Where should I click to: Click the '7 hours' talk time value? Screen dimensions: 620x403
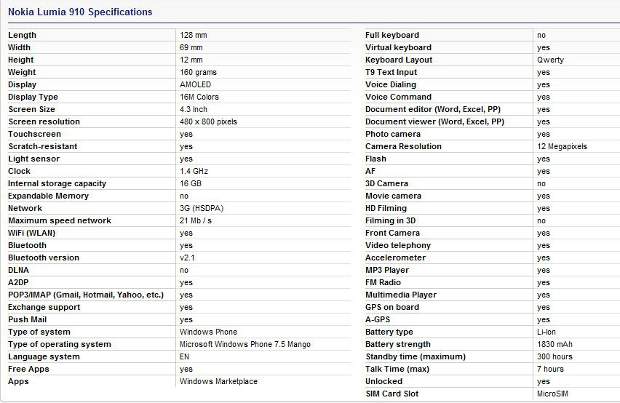tap(550, 369)
